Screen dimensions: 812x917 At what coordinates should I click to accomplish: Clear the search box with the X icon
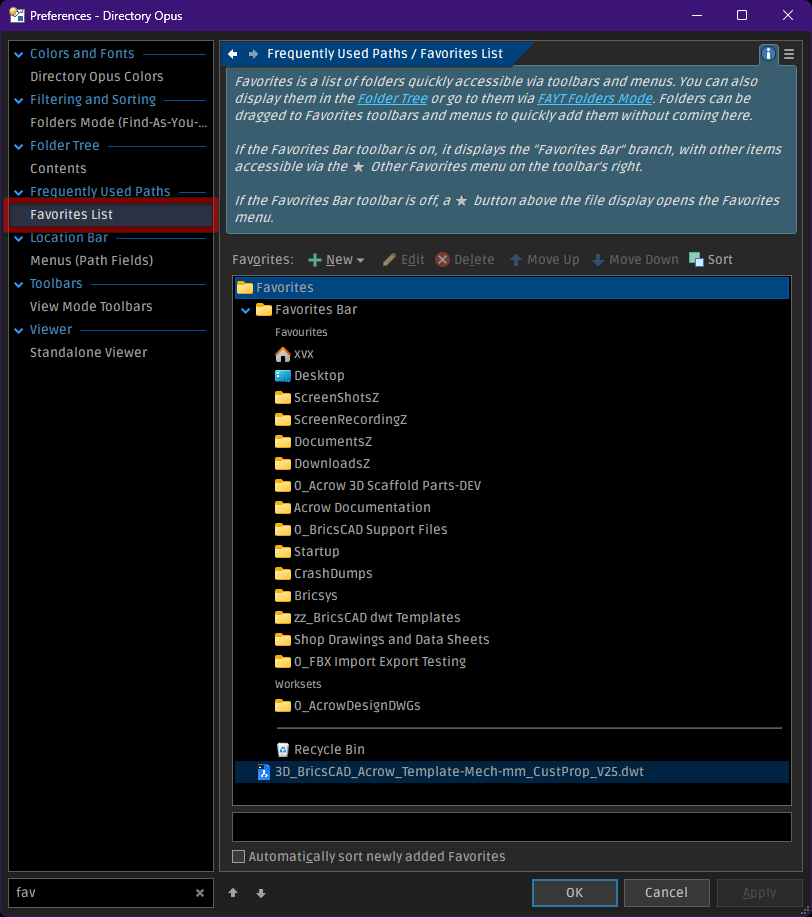pos(200,893)
